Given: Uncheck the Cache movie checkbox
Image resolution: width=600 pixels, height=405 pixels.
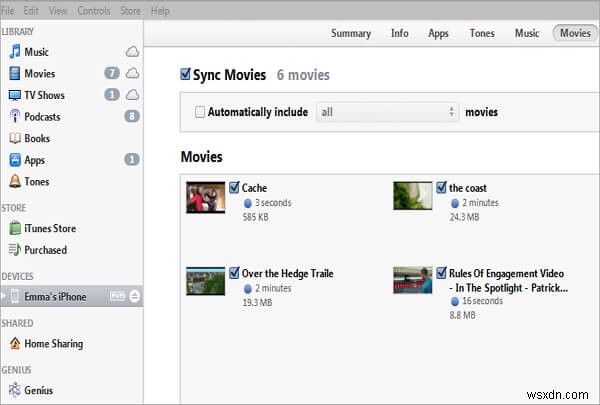Looking at the screenshot, I should (x=234, y=188).
